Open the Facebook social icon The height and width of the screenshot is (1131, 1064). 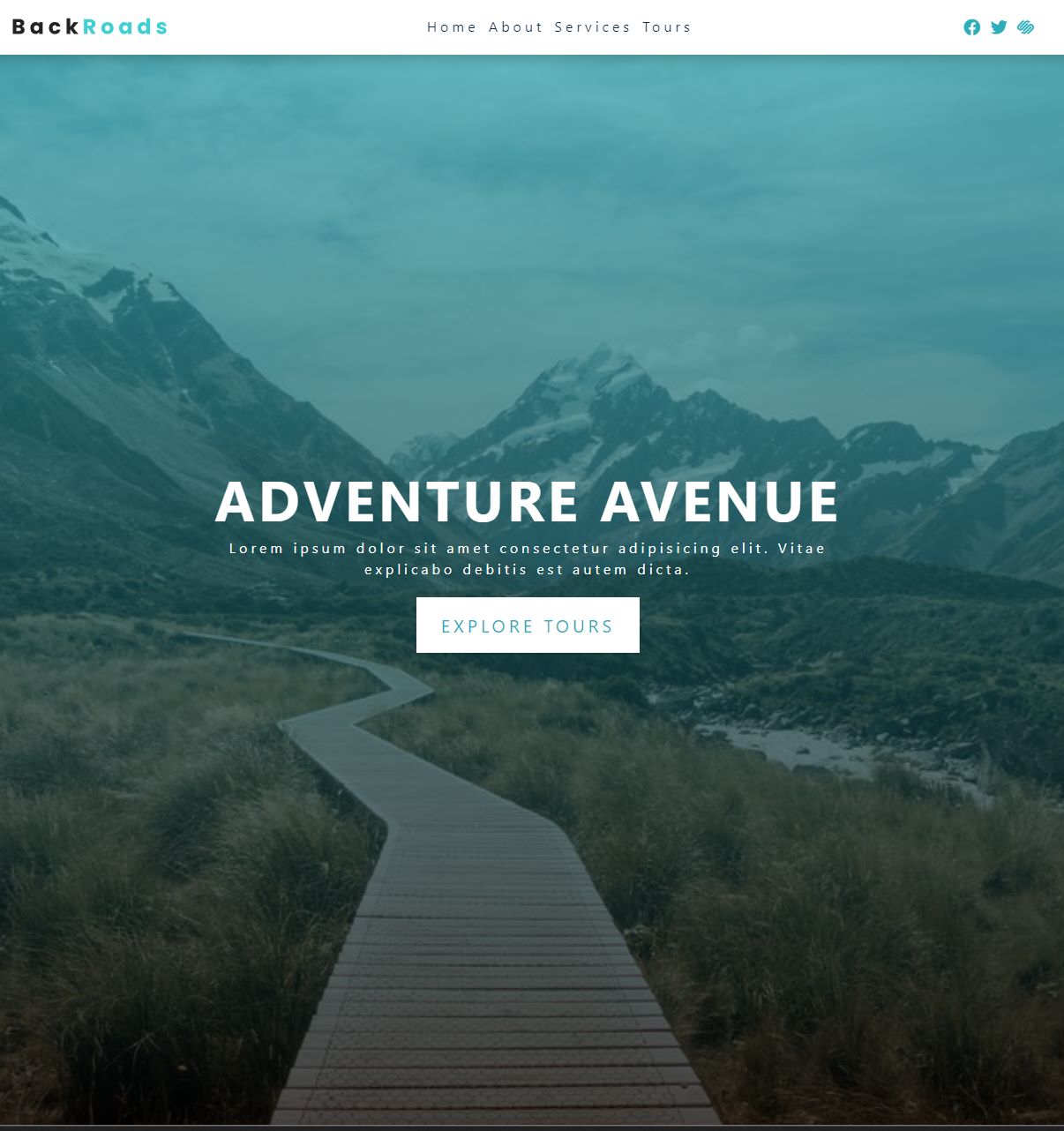(971, 27)
